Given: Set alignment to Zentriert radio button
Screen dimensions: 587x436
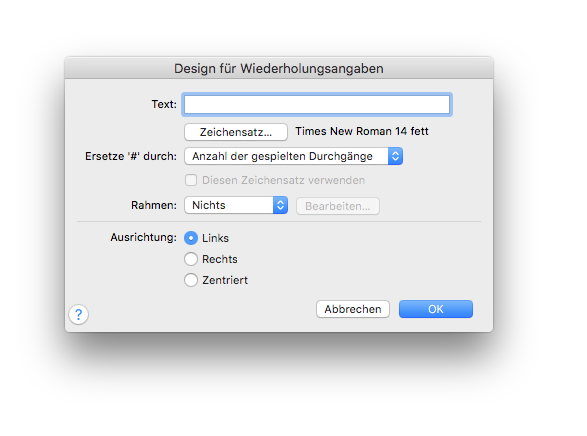Looking at the screenshot, I should coord(191,280).
